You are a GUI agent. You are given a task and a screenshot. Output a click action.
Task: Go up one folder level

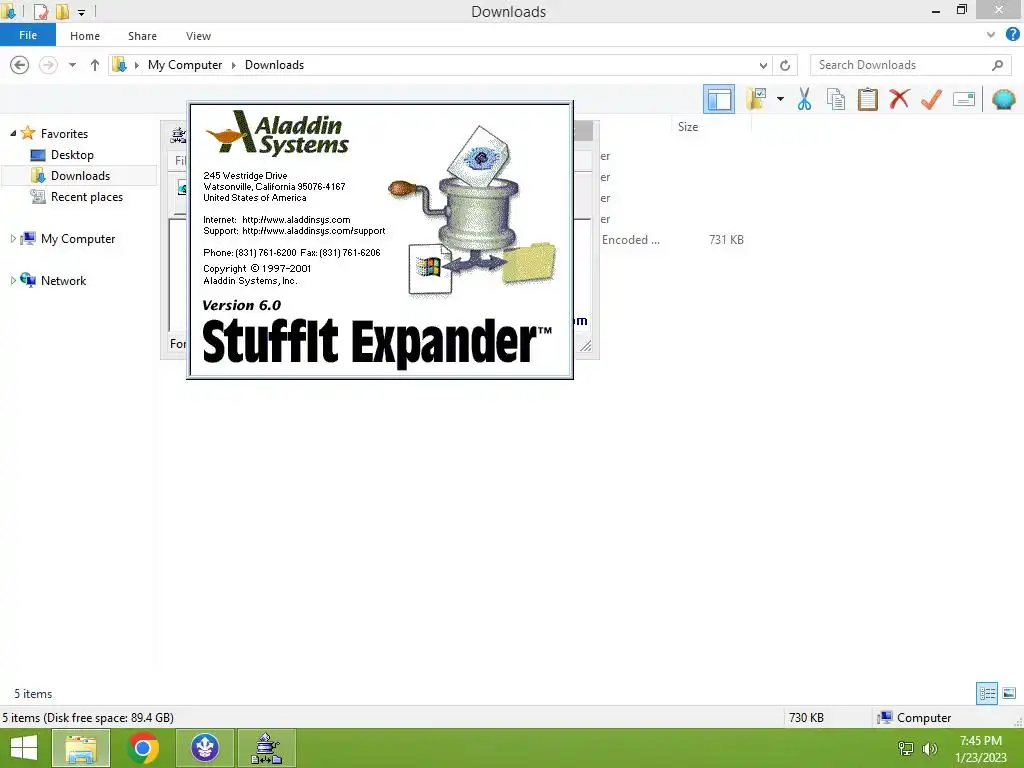(95, 65)
